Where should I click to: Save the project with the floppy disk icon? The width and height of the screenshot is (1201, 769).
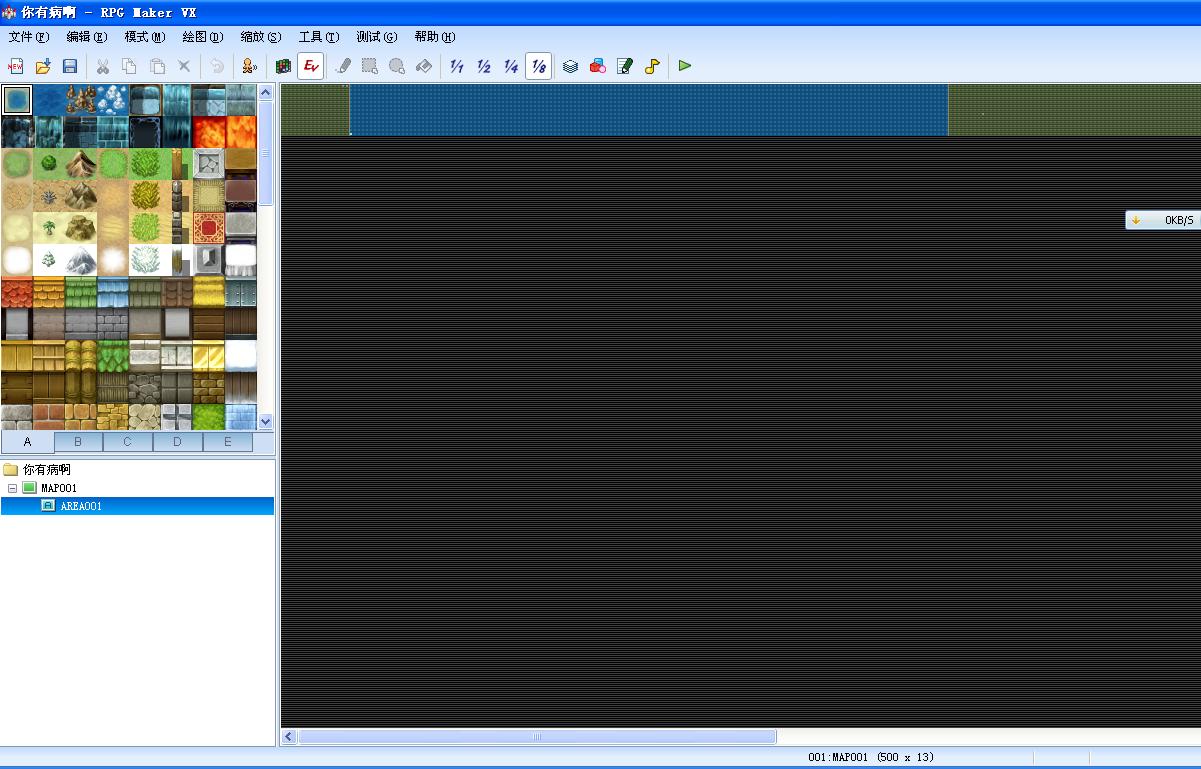(70, 66)
